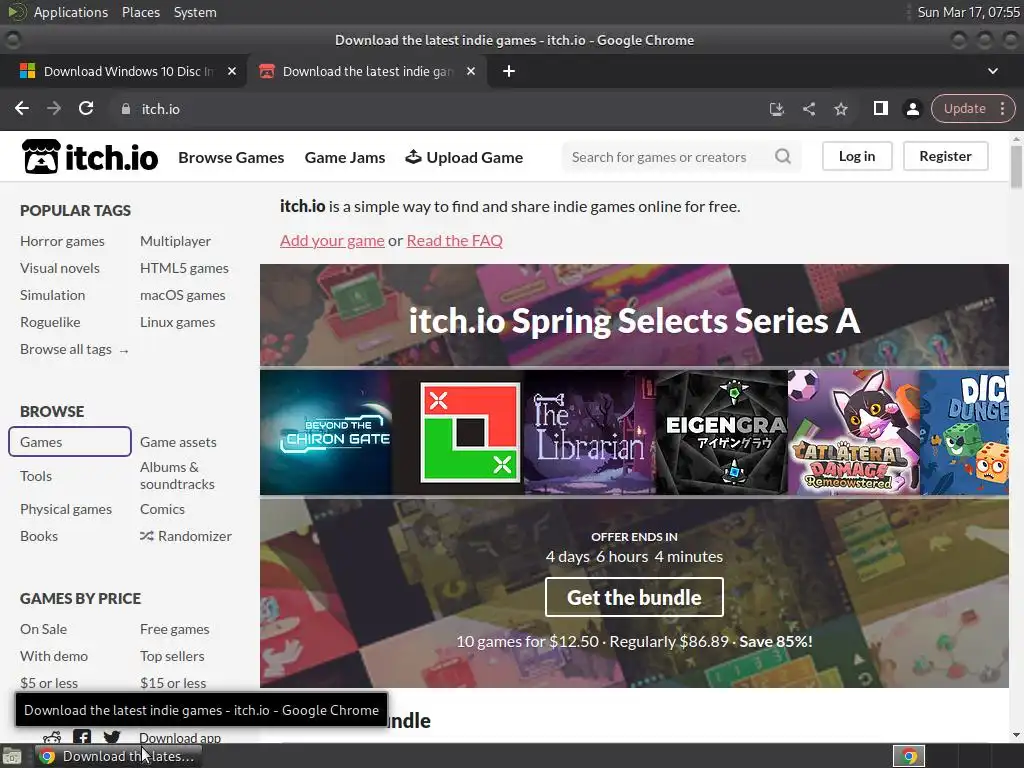Open the Chrome profile icon
Screen dimensions: 1024x768
912,109
